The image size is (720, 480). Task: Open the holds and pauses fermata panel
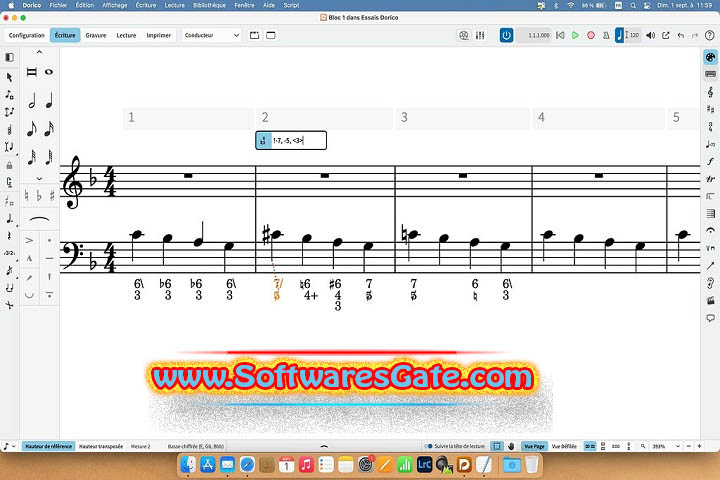coord(710,231)
